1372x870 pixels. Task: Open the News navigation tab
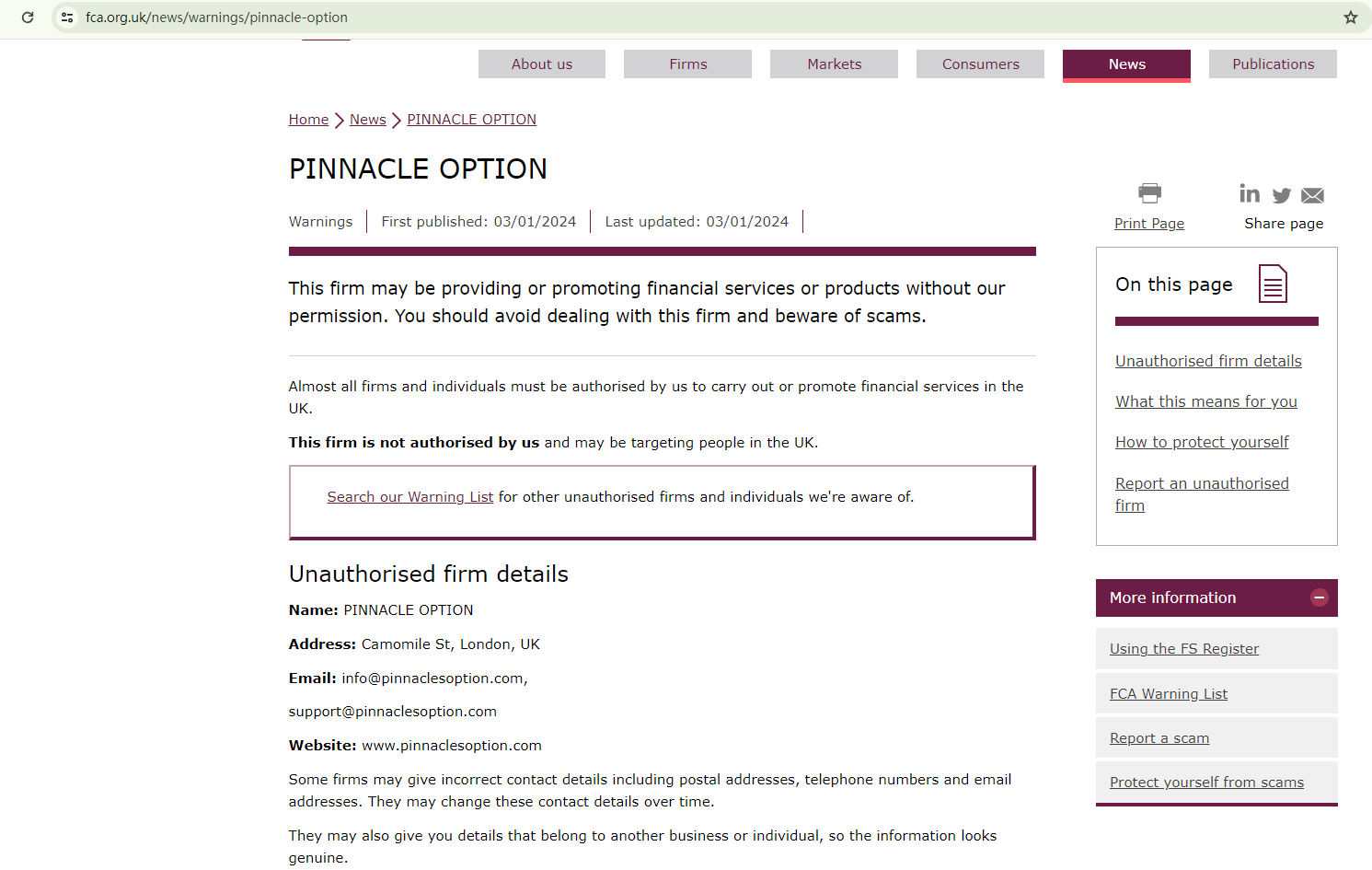pyautogui.click(x=1126, y=64)
